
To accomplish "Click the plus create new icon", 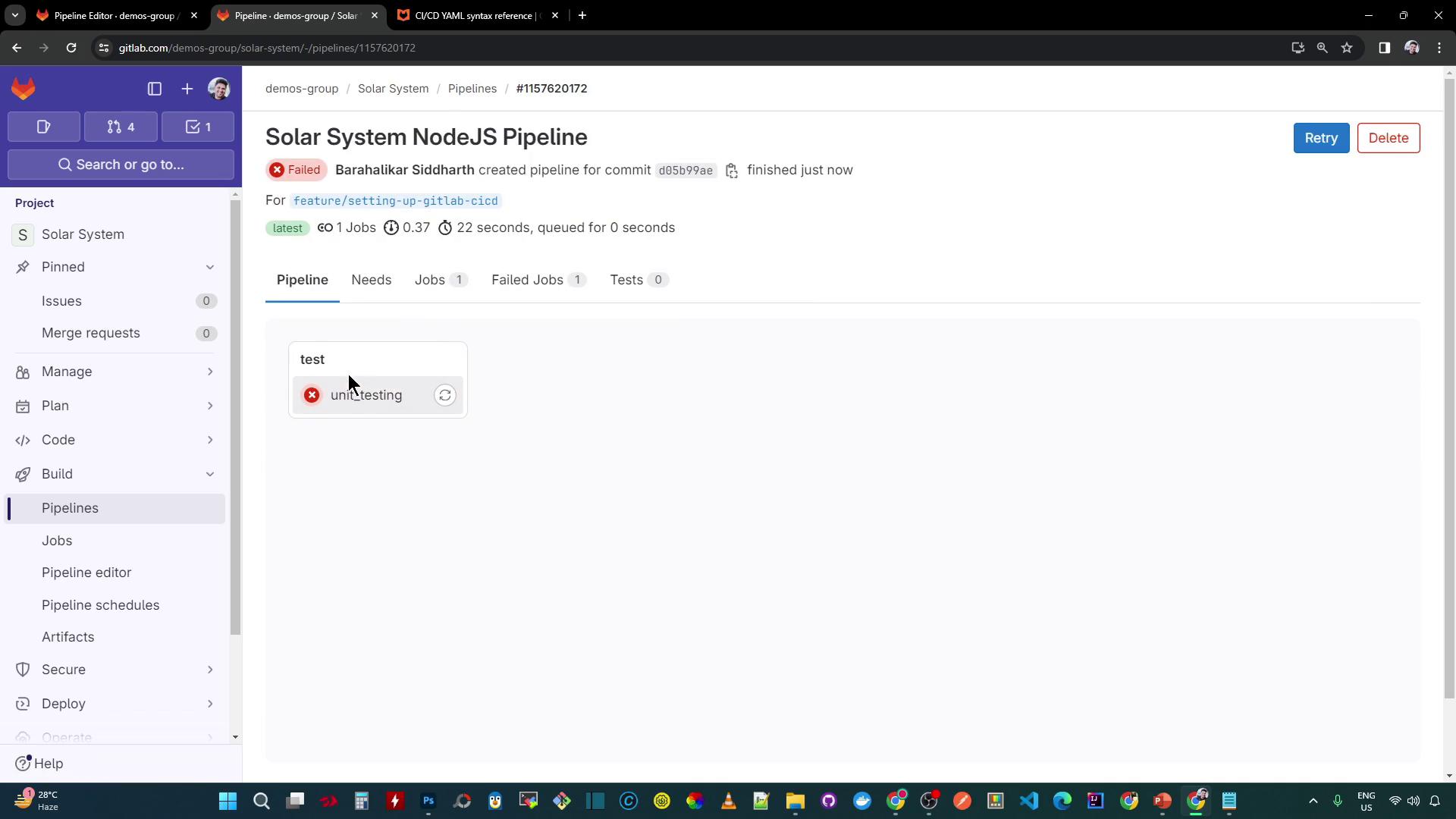I will click(187, 89).
